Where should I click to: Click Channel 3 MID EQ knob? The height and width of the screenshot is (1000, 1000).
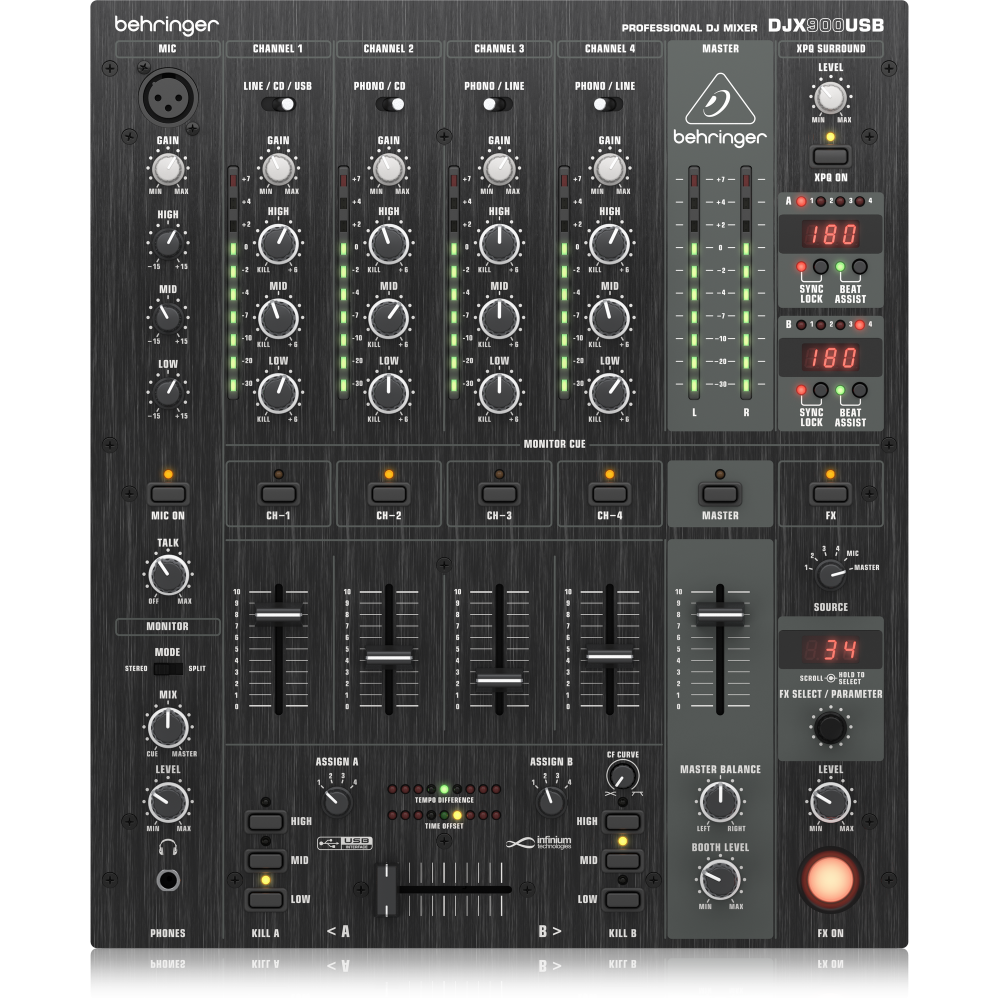(499, 318)
